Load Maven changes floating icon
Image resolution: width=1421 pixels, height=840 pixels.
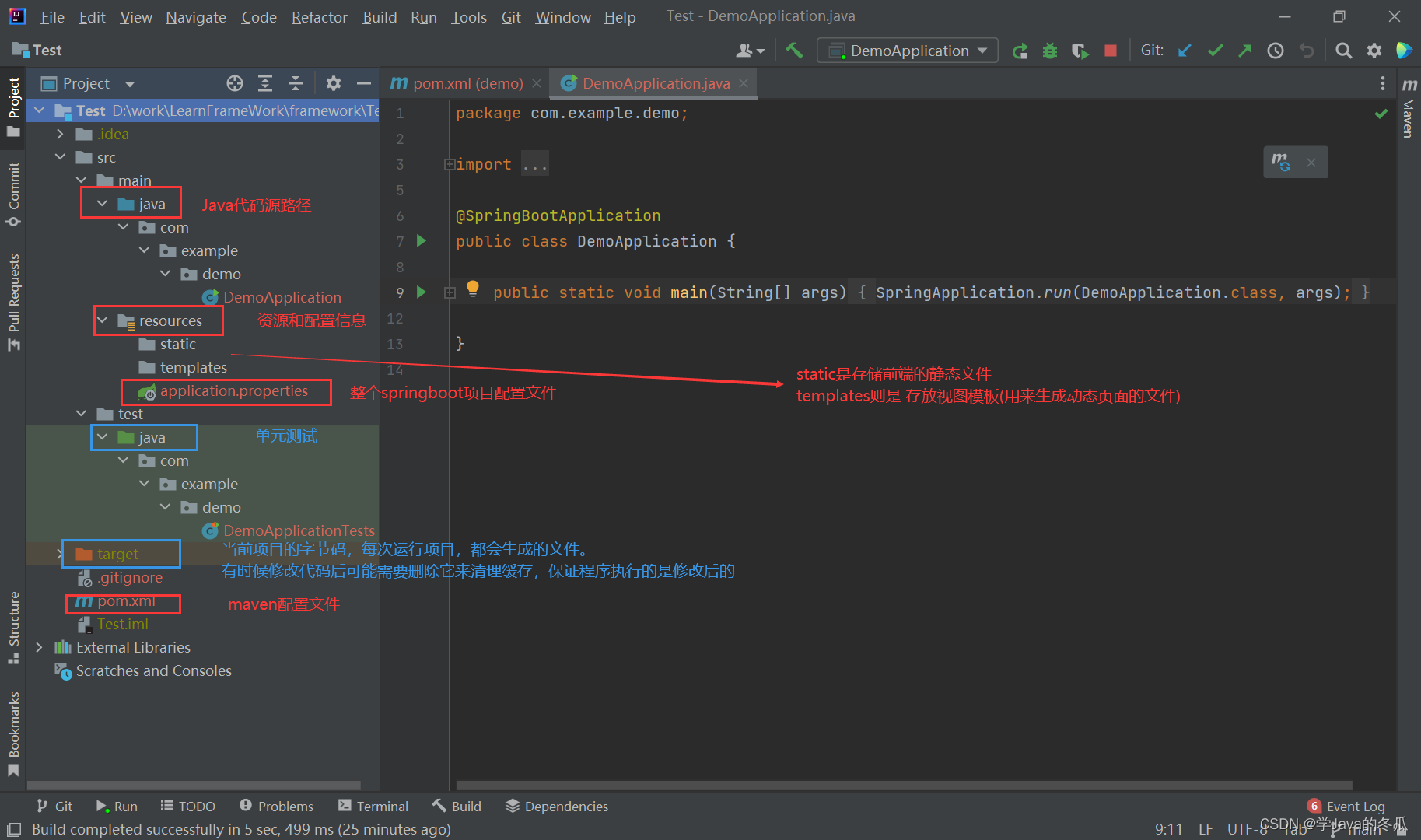[x=1280, y=163]
